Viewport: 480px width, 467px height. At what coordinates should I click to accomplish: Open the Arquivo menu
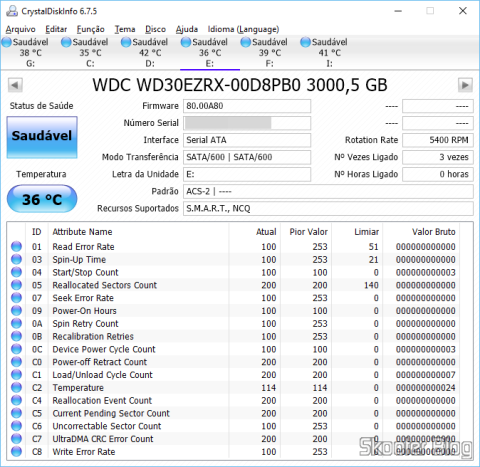click(x=20, y=29)
